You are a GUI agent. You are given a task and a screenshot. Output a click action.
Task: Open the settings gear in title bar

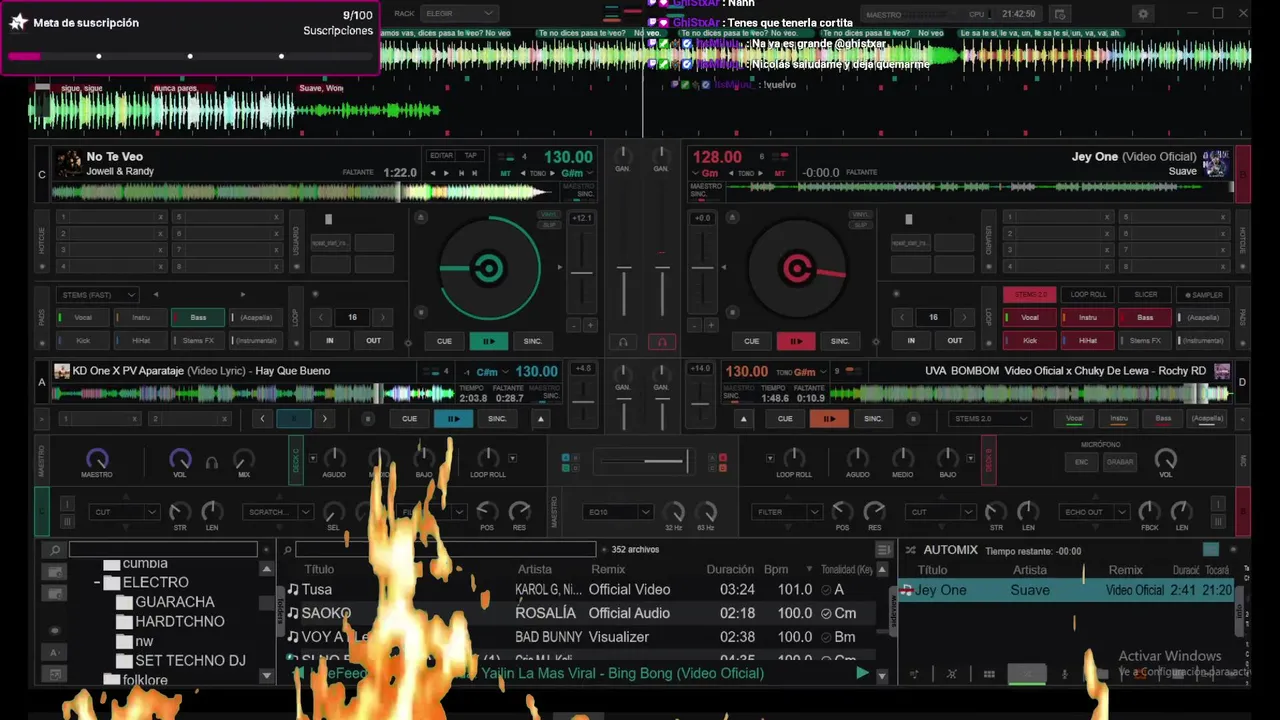tap(1143, 14)
